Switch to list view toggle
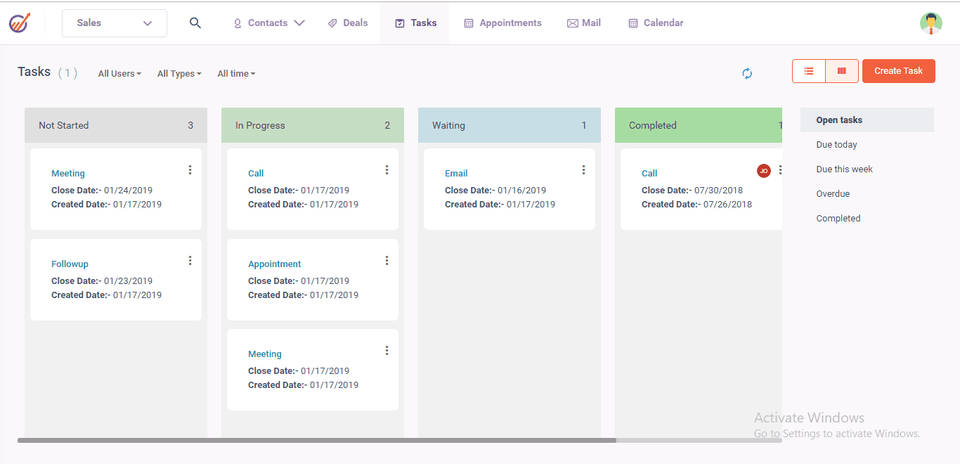This screenshot has width=960, height=464. point(809,71)
